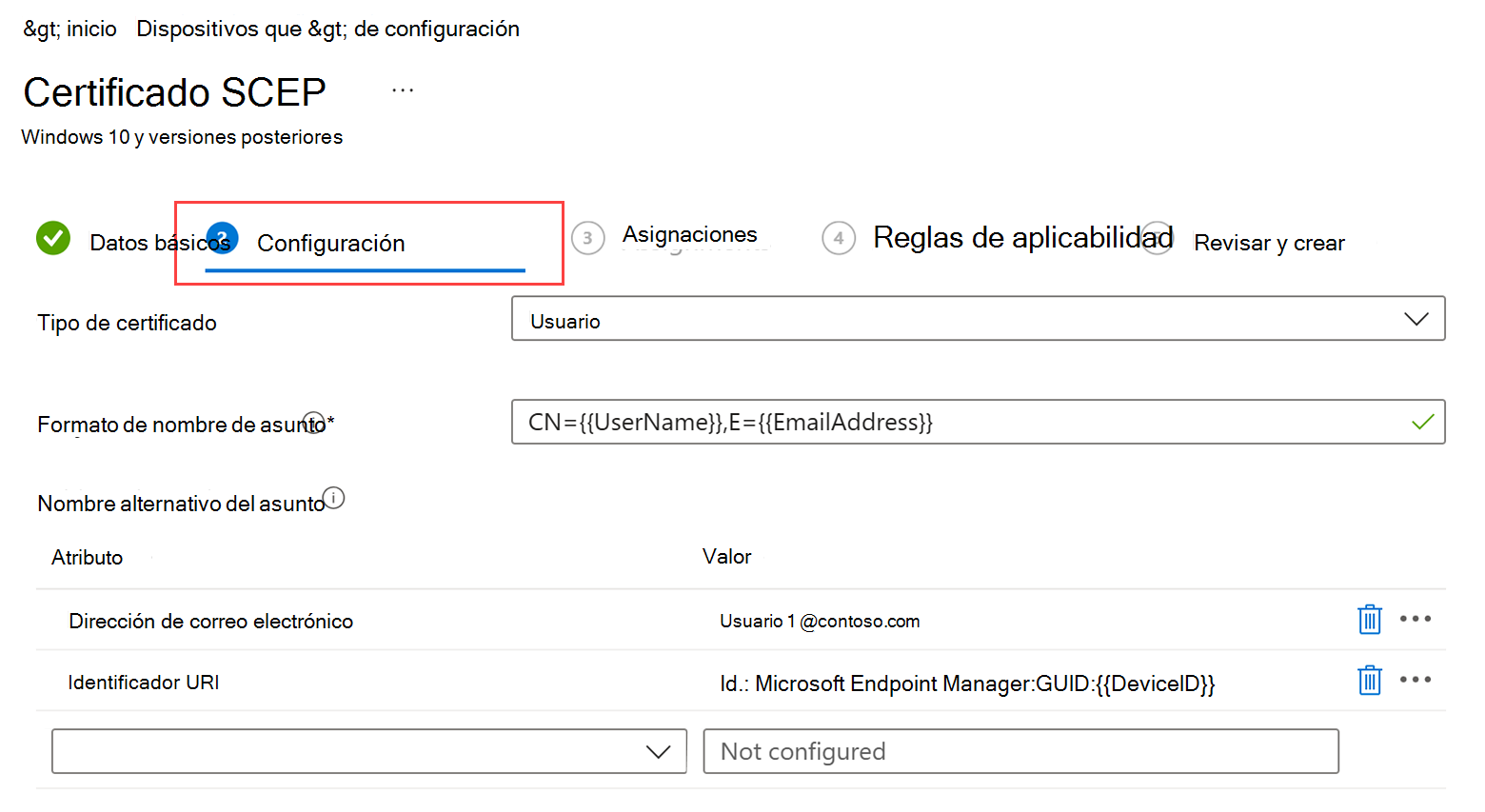1485x812 pixels.
Task: Click the Identificador URI attribute text
Action: (x=144, y=682)
